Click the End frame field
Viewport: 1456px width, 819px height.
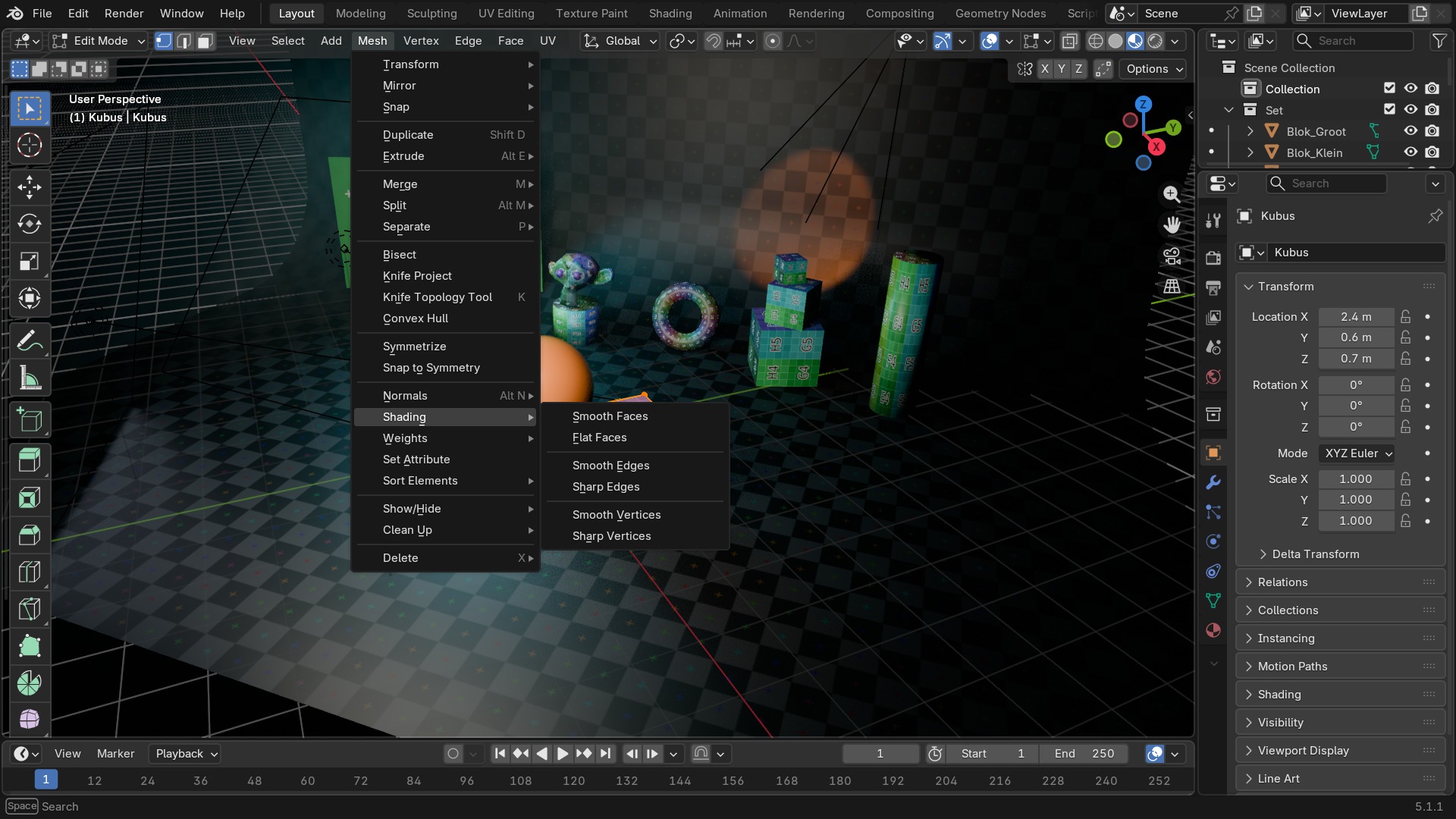[1084, 754]
